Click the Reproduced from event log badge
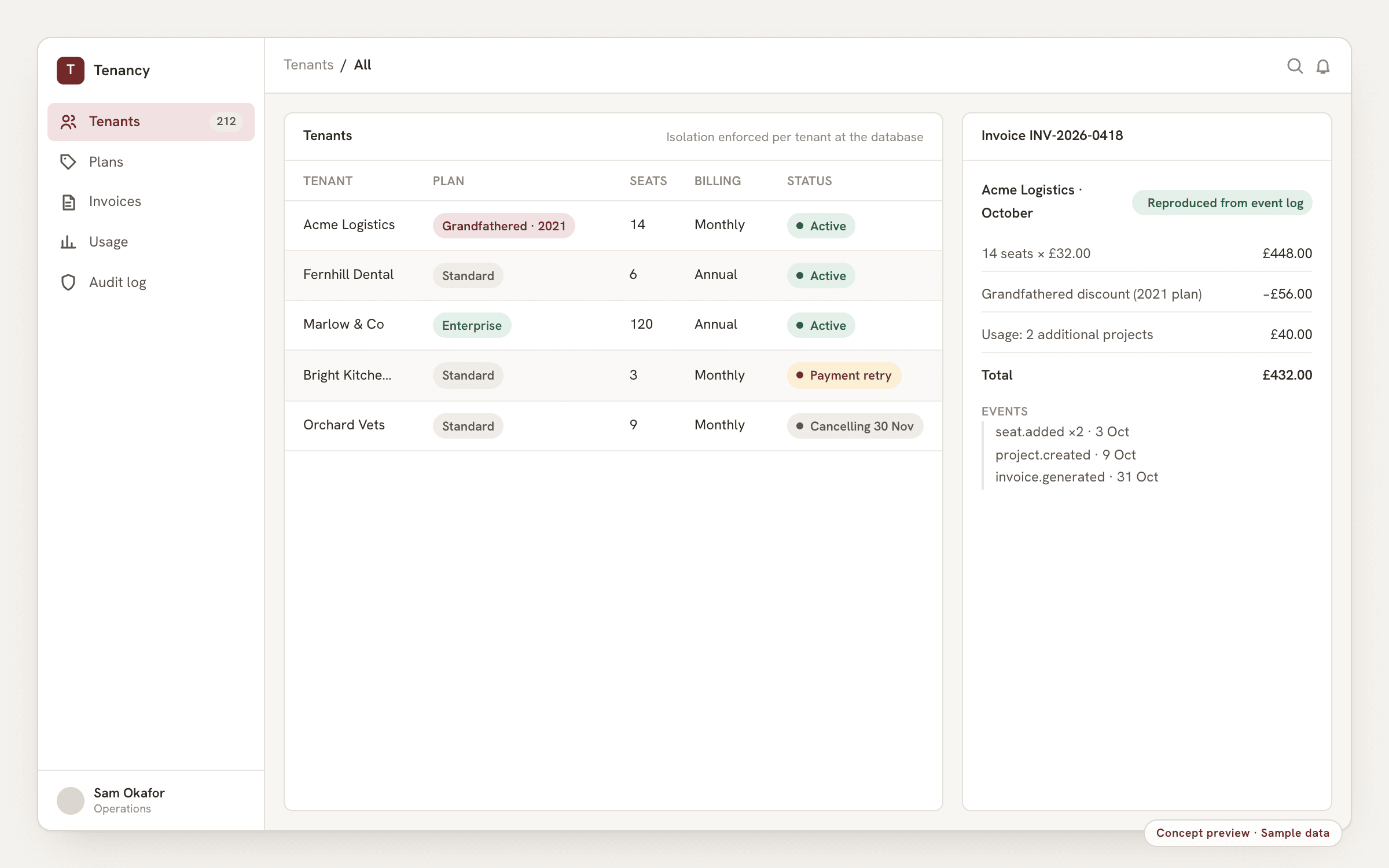The width and height of the screenshot is (1389, 868). pos(1222,203)
